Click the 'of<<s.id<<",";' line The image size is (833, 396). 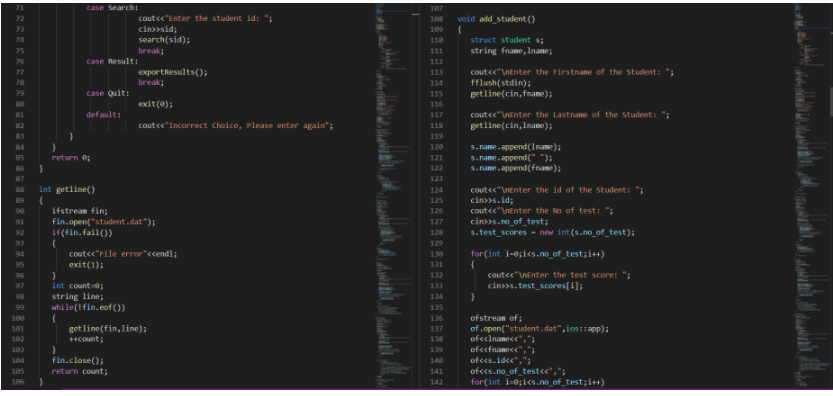pyautogui.click(x=500, y=361)
